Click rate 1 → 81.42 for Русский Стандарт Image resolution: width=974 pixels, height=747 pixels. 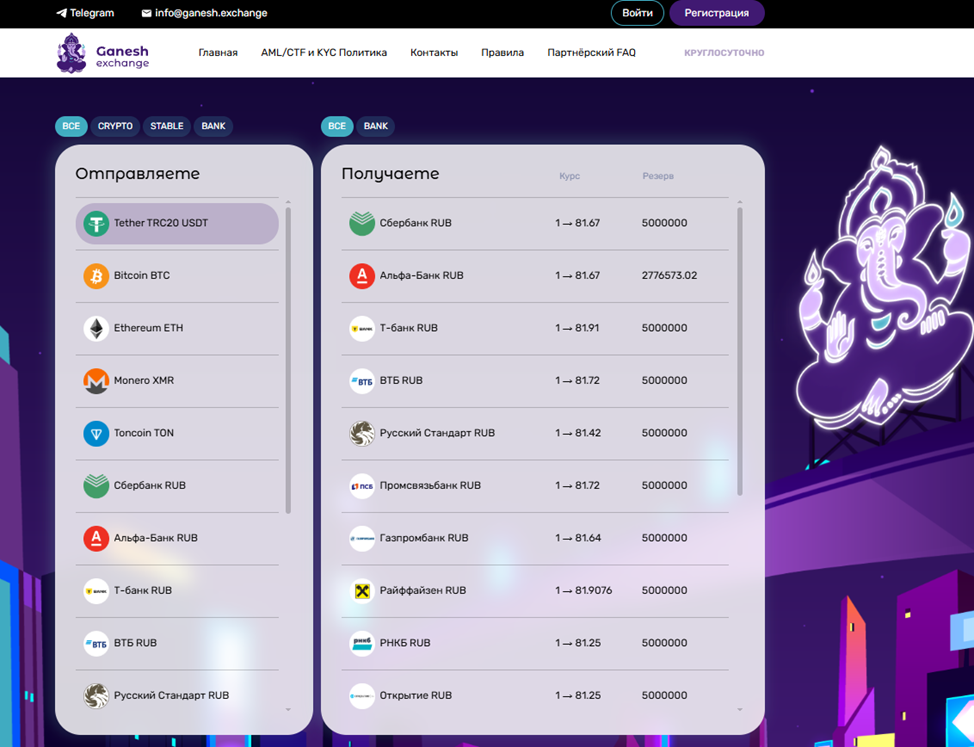click(578, 433)
